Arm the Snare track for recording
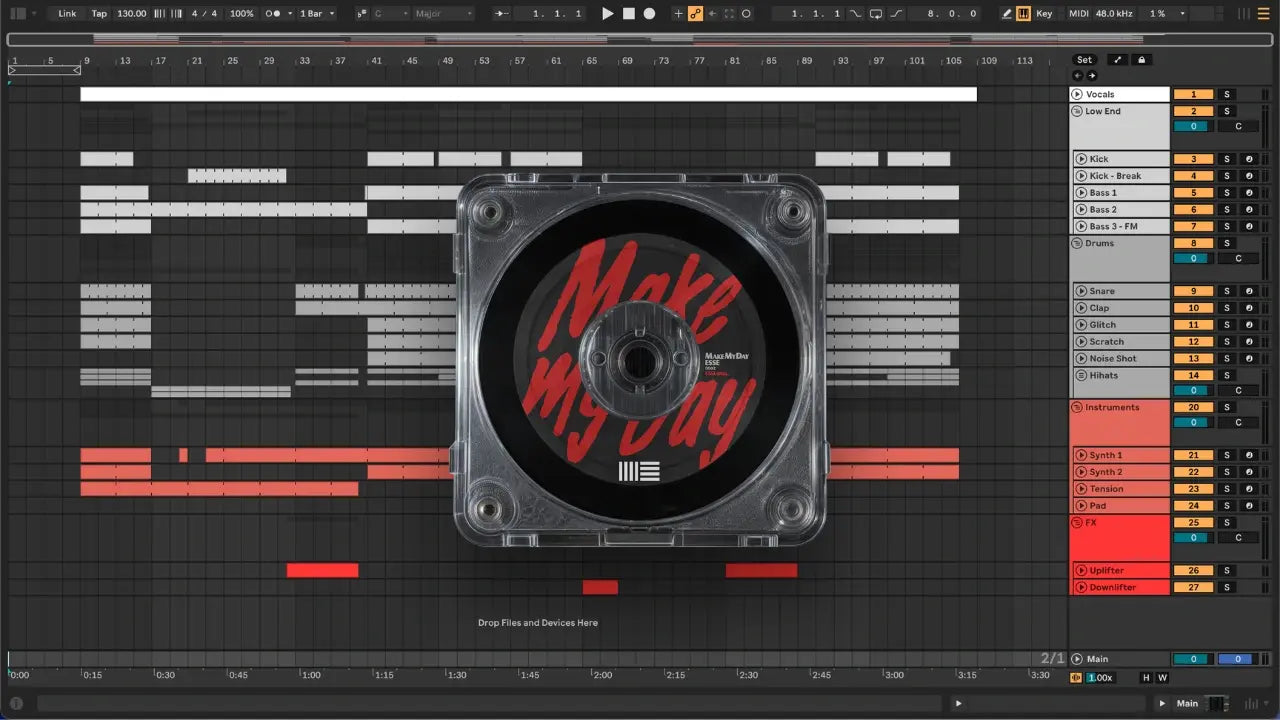The width and height of the screenshot is (1280, 720). [x=1248, y=291]
